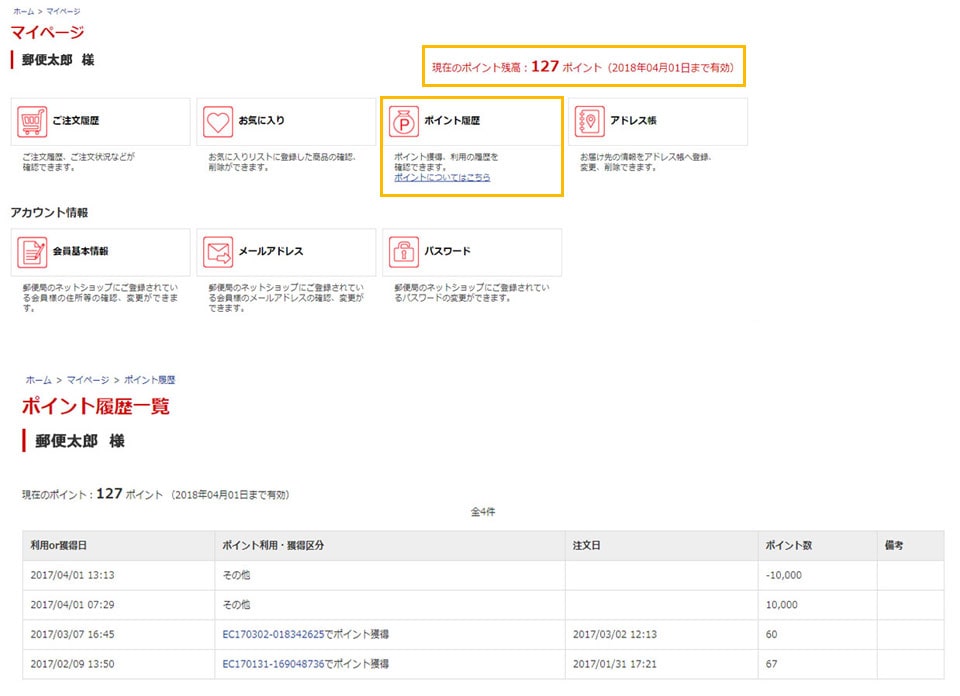Go to ホーム in the top breadcrumb

coord(22,10)
